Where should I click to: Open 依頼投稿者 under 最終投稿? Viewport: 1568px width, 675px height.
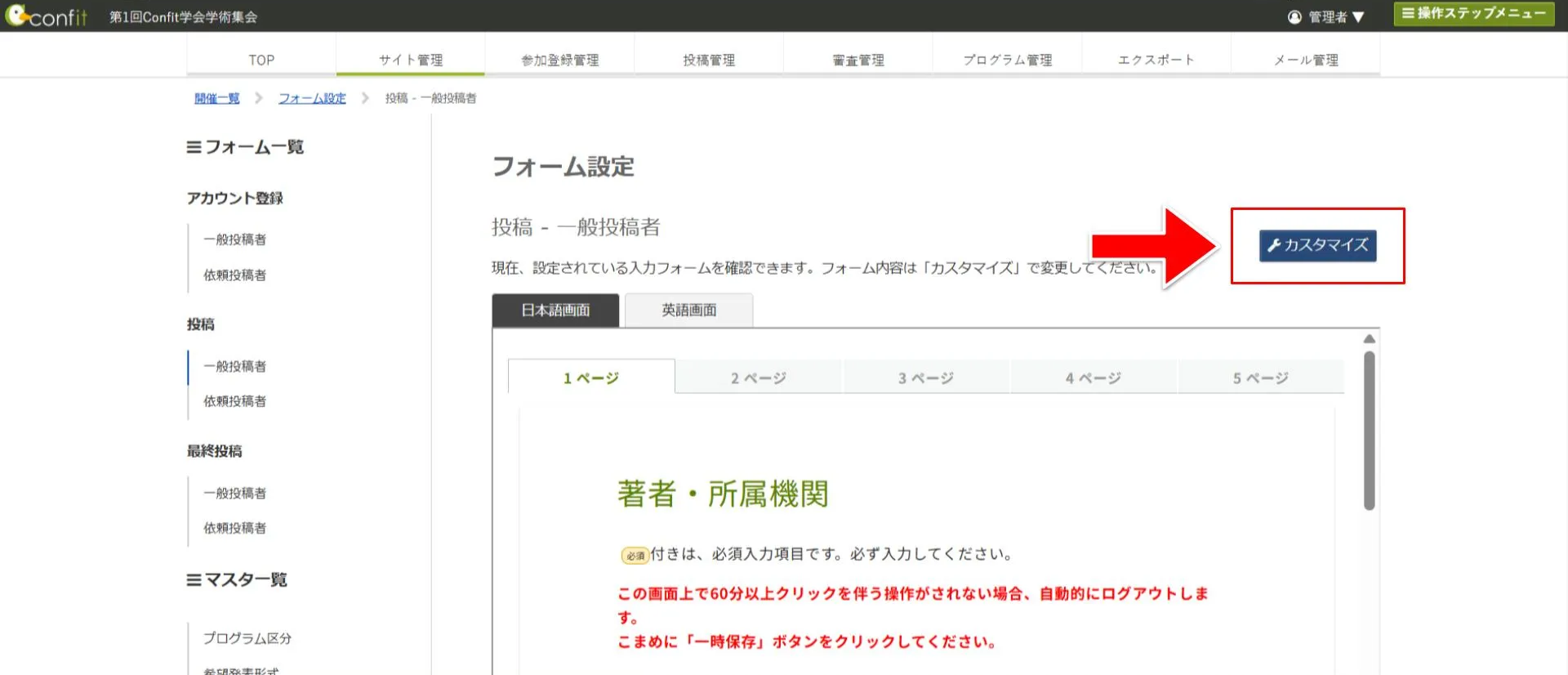tap(235, 529)
